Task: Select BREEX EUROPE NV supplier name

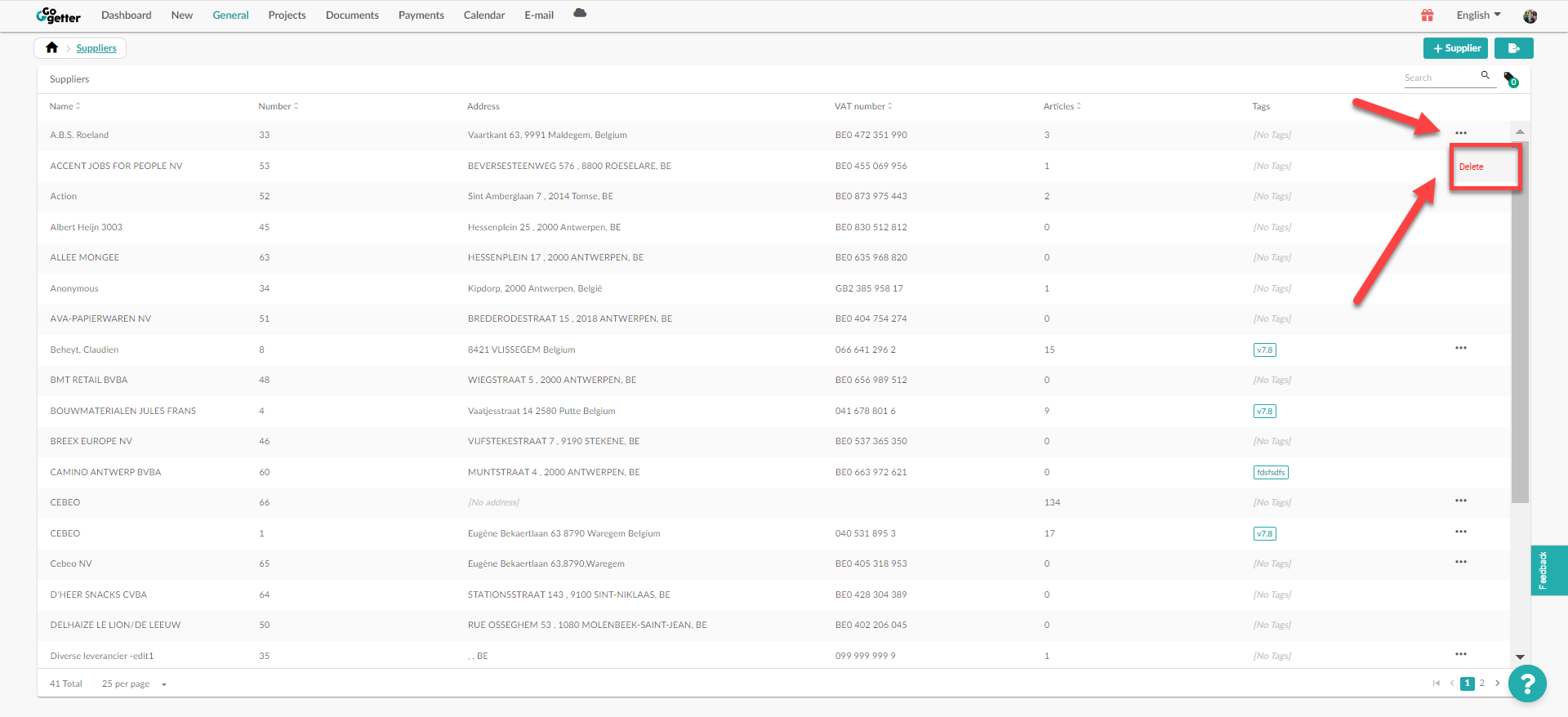Action: click(x=91, y=441)
